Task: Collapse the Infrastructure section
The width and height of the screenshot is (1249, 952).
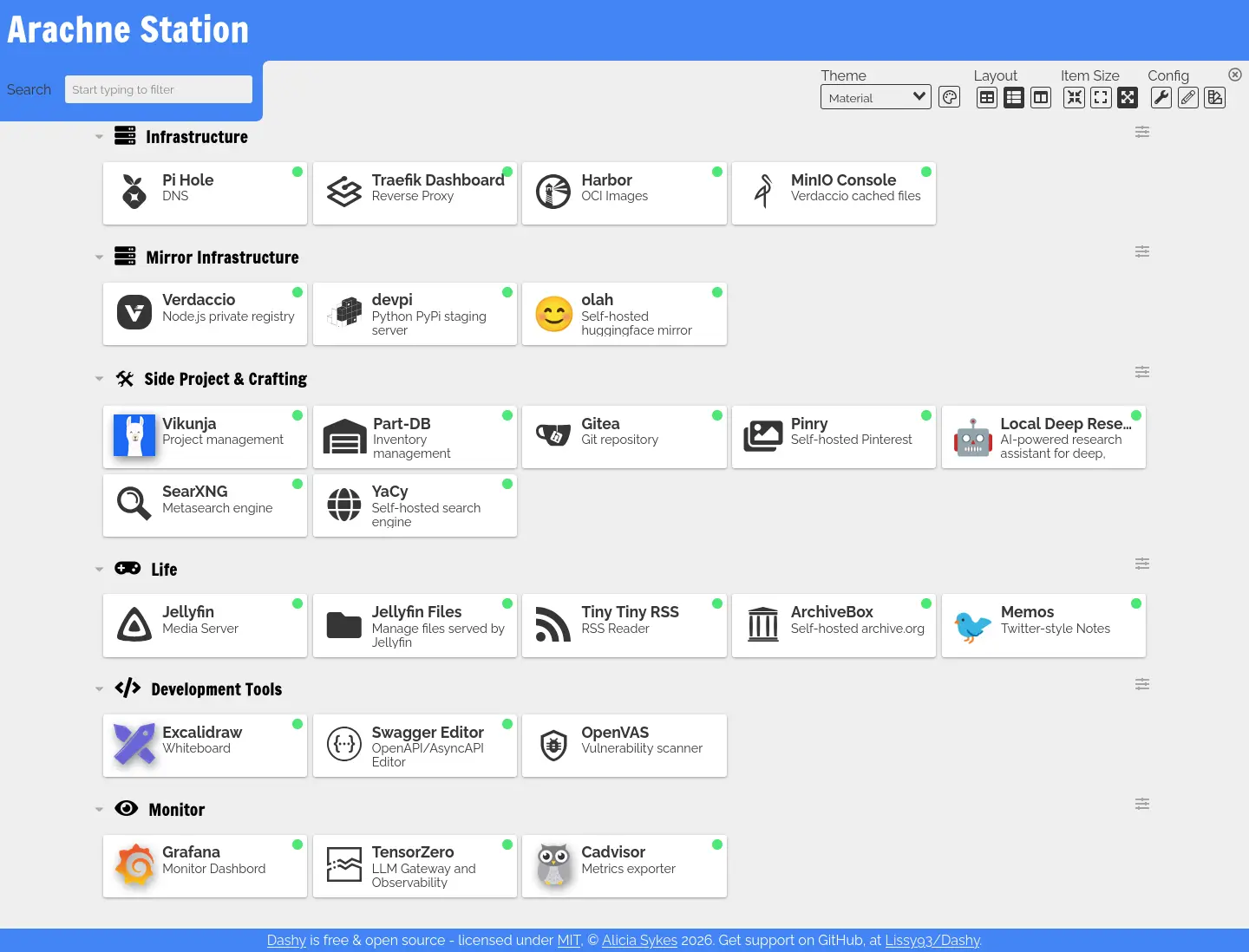Action: (99, 137)
